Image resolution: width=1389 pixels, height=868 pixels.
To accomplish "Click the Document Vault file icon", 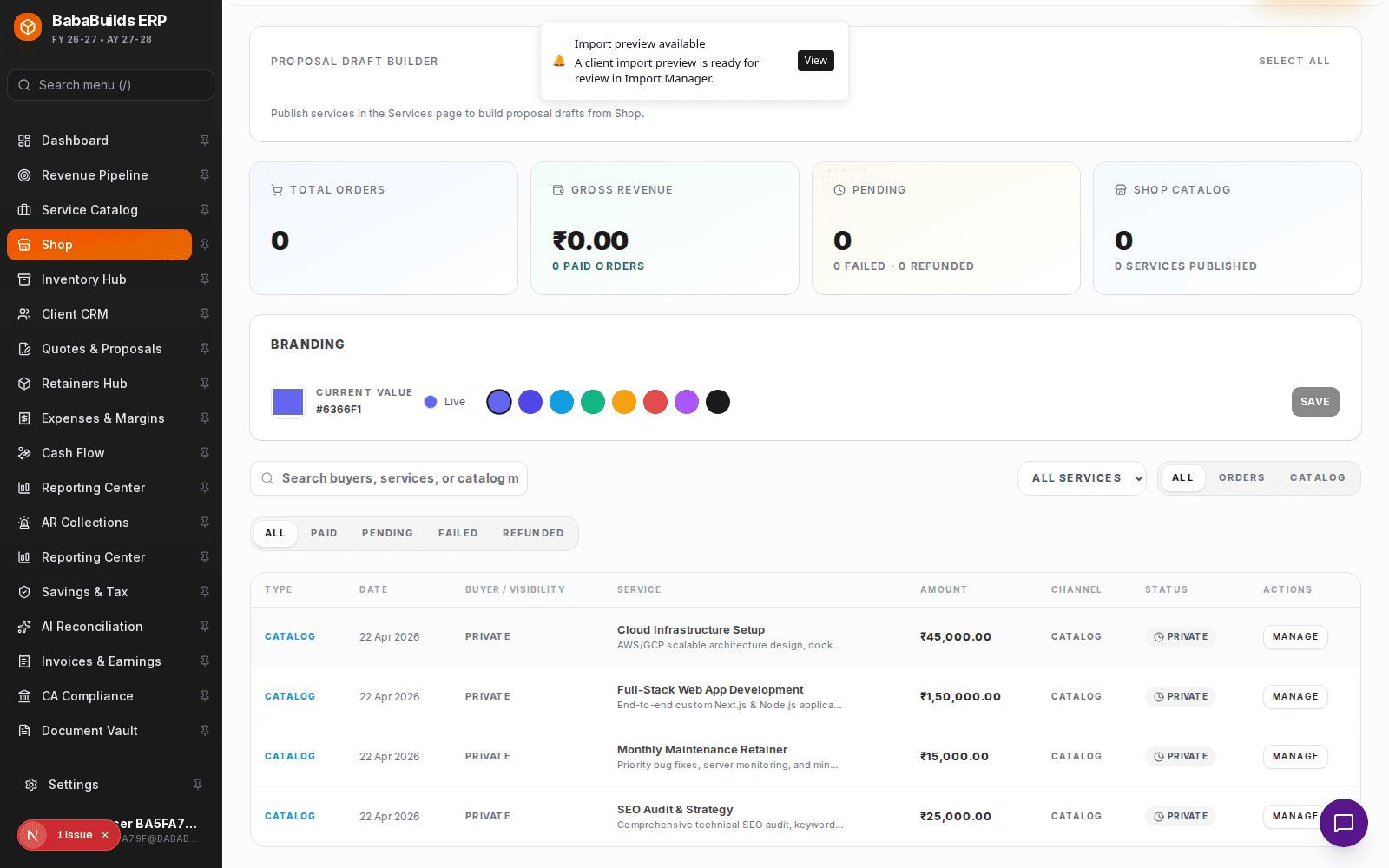I will coord(24,731).
